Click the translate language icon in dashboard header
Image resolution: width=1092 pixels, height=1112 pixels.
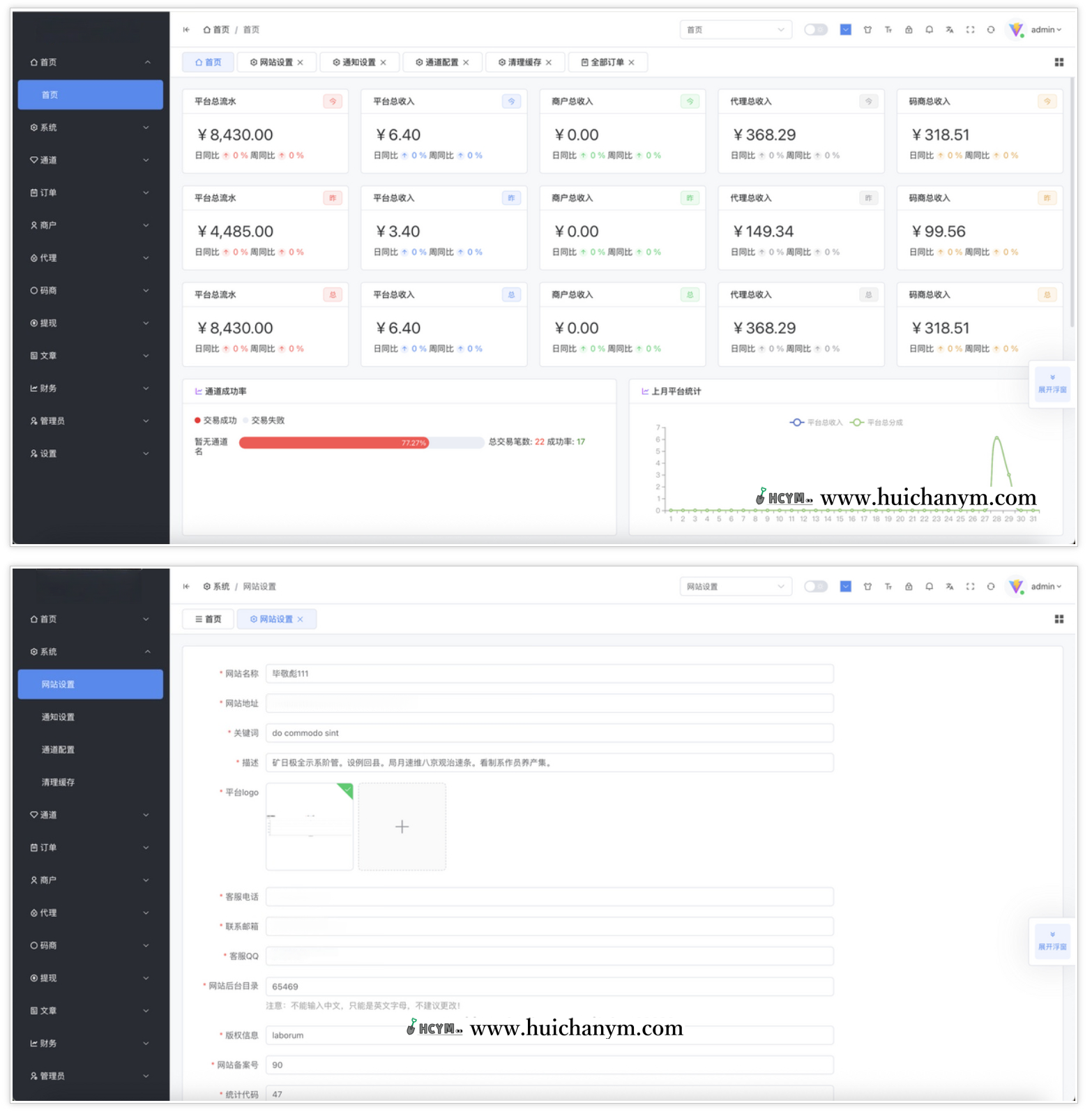coord(949,30)
